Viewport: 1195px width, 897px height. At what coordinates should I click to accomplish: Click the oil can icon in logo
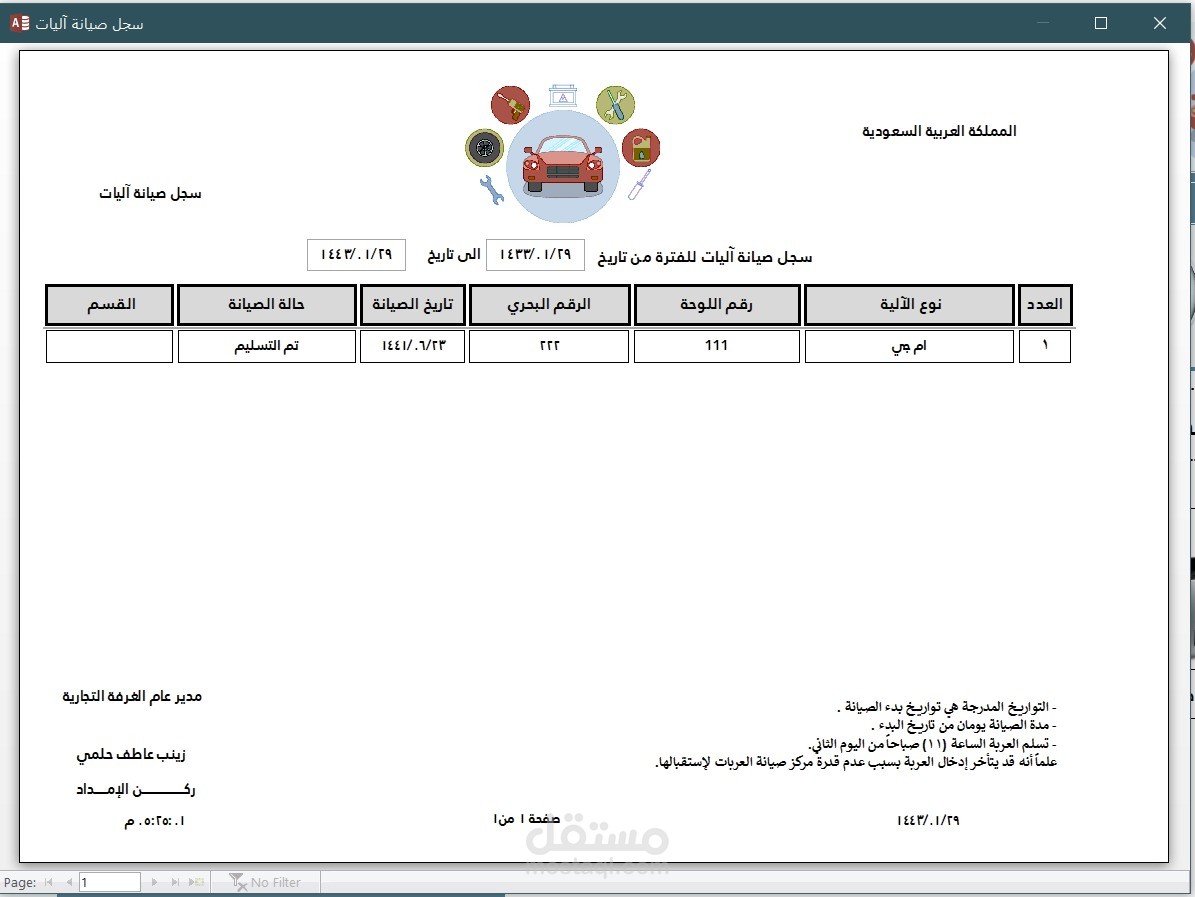[641, 147]
